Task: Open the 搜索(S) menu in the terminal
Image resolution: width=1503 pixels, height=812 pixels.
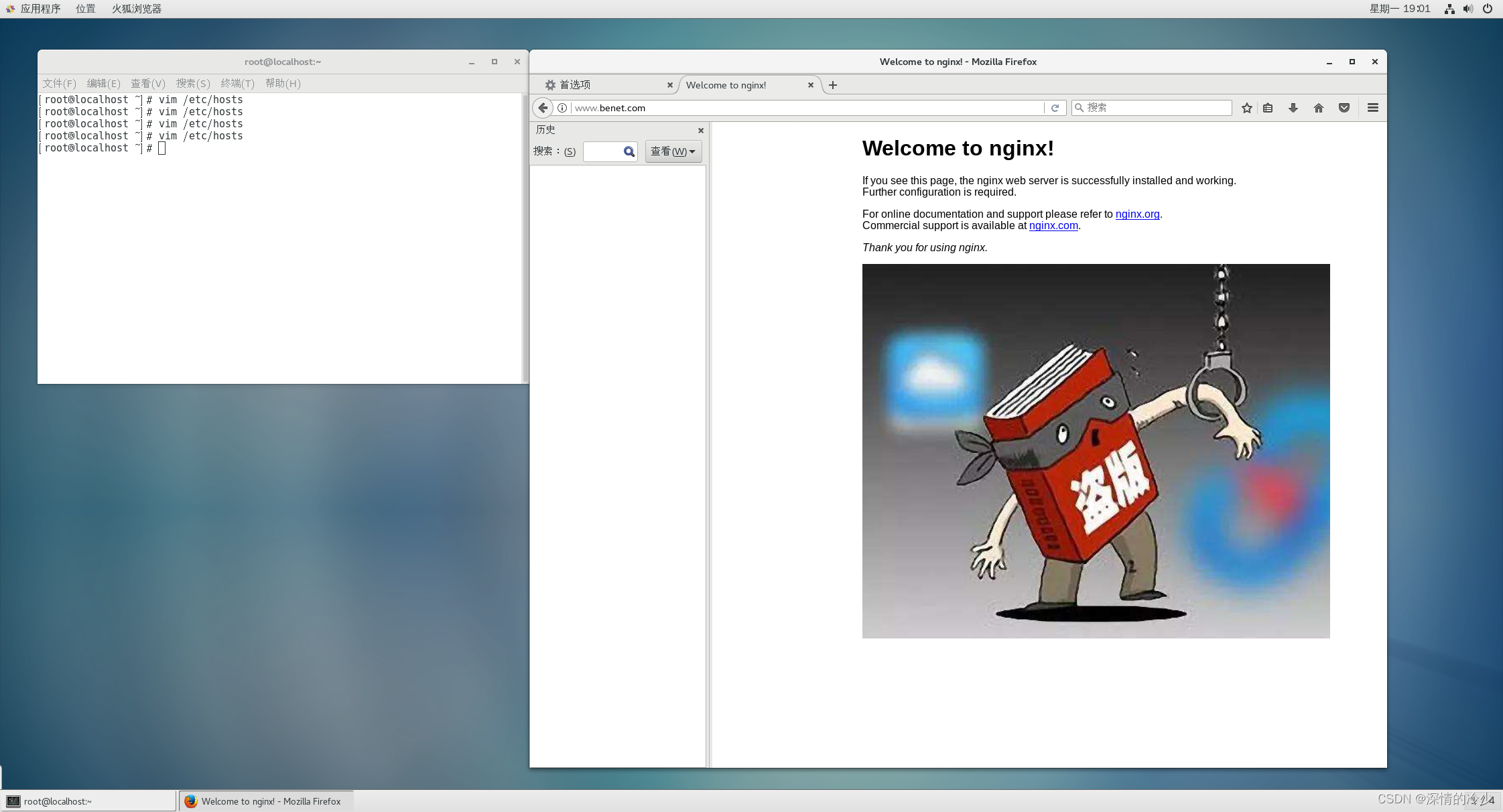Action: (193, 83)
